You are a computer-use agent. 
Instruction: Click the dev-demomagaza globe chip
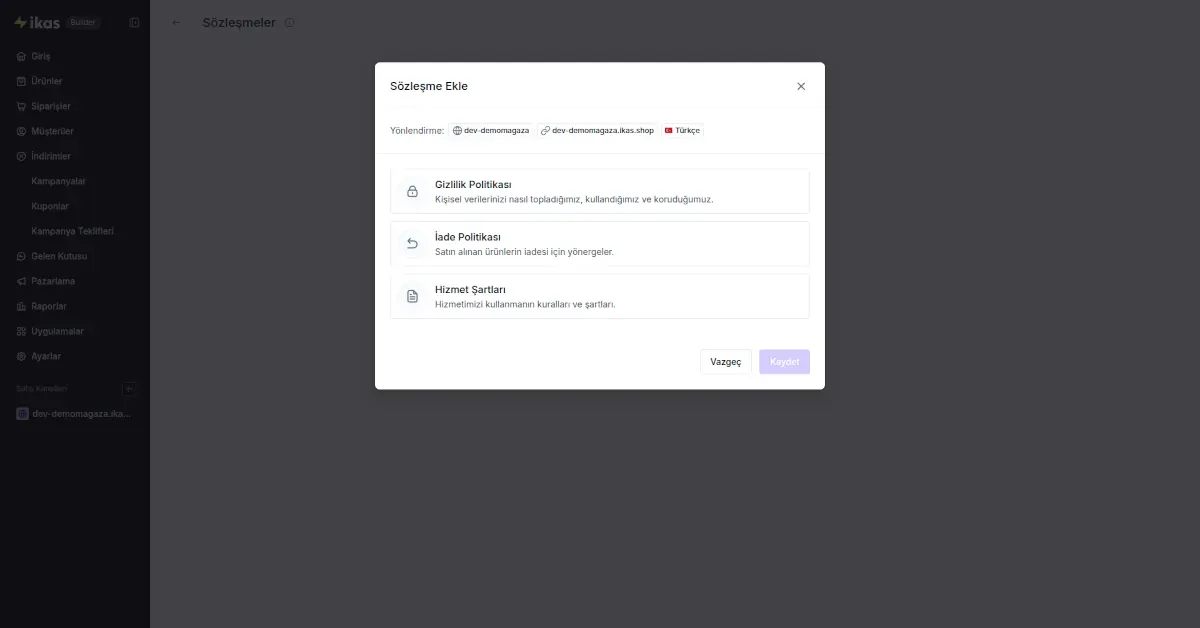pos(491,130)
